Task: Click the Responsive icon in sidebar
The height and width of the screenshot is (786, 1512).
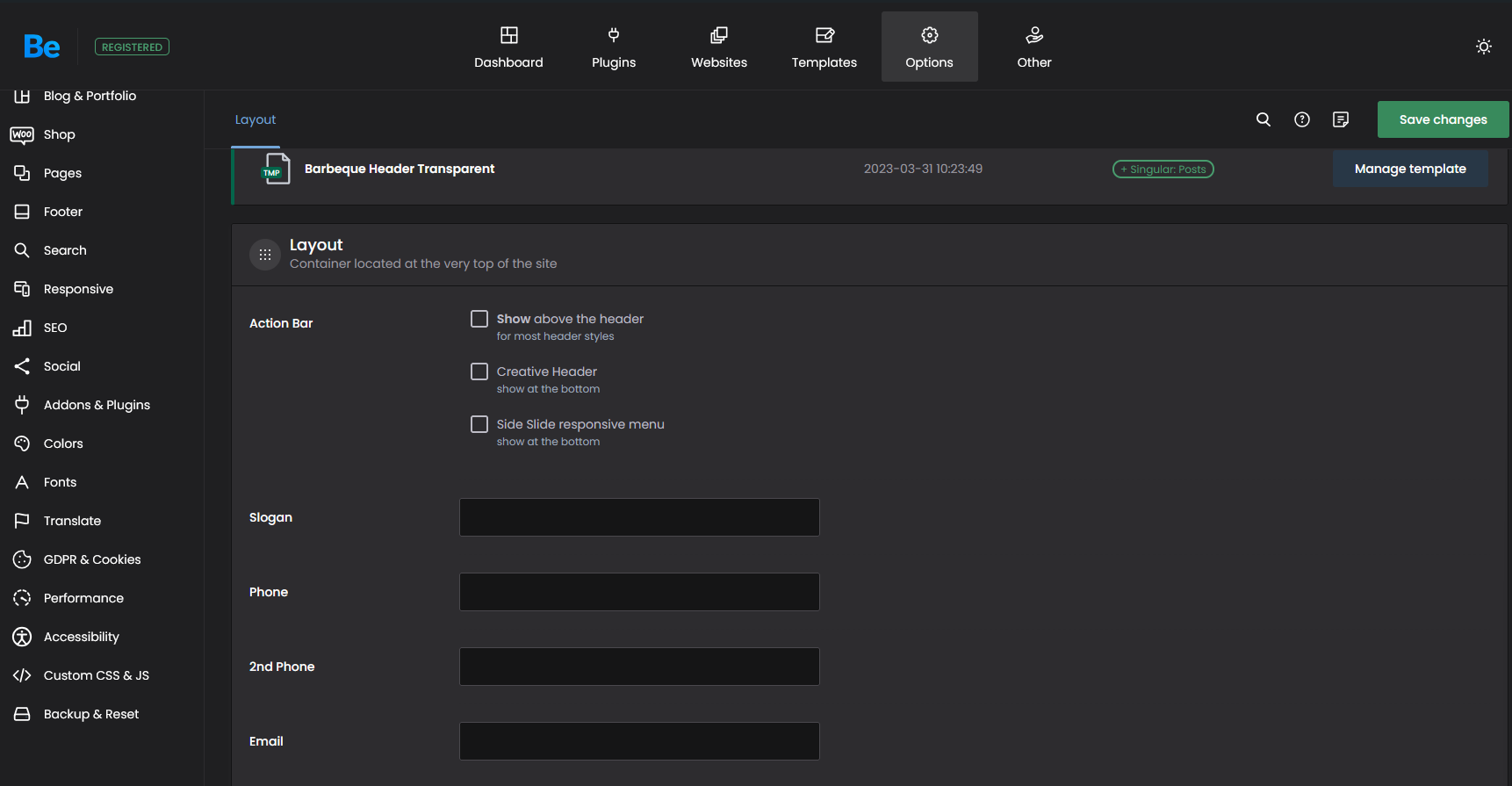Action: point(22,289)
